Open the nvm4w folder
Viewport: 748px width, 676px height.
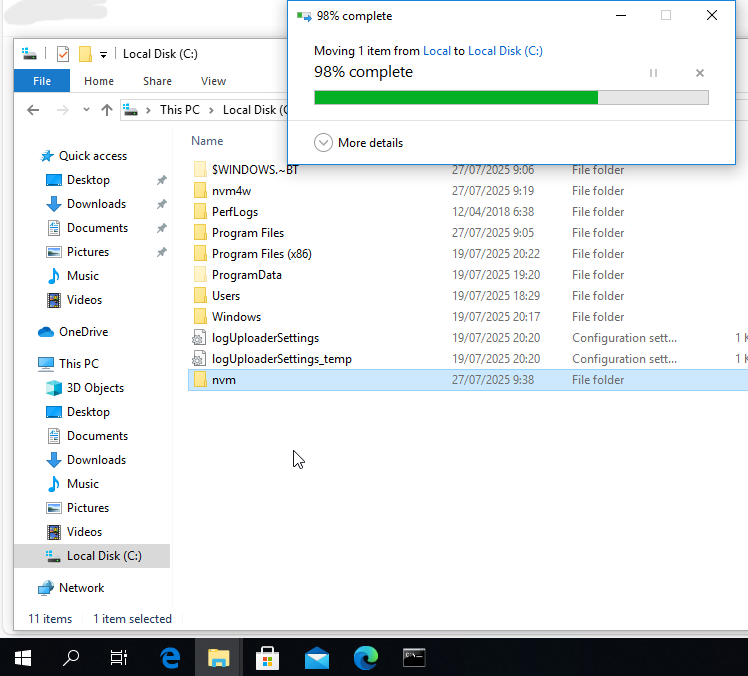tap(231, 191)
